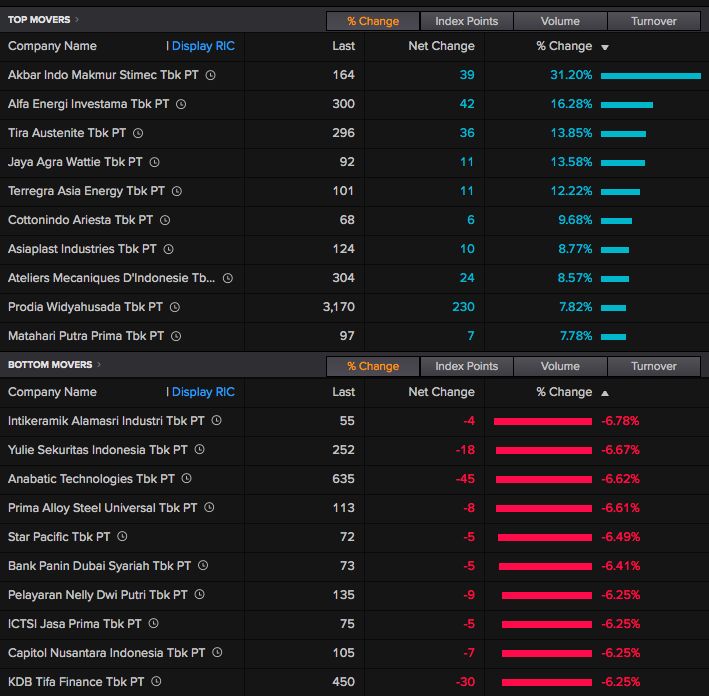Click Net Change value -45

pos(465,479)
